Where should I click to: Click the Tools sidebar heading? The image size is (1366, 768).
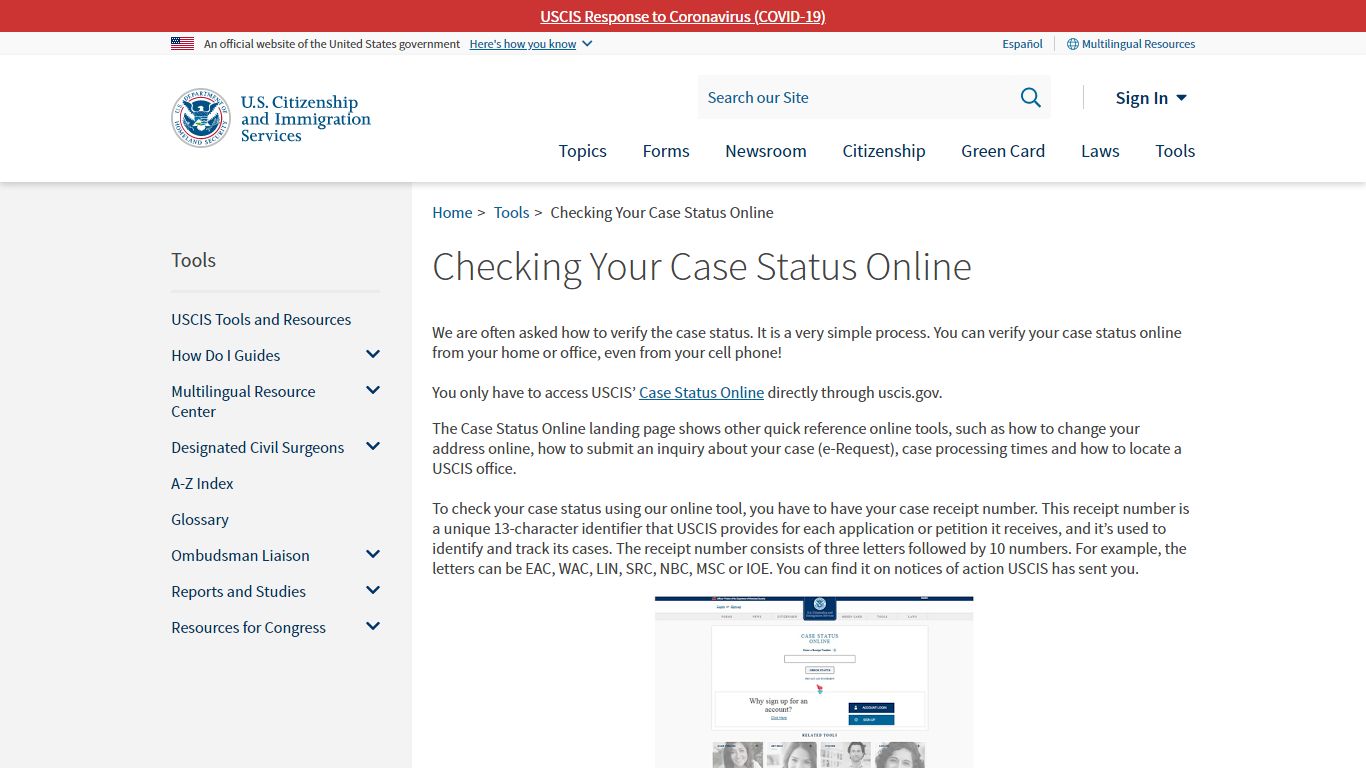pos(193,260)
